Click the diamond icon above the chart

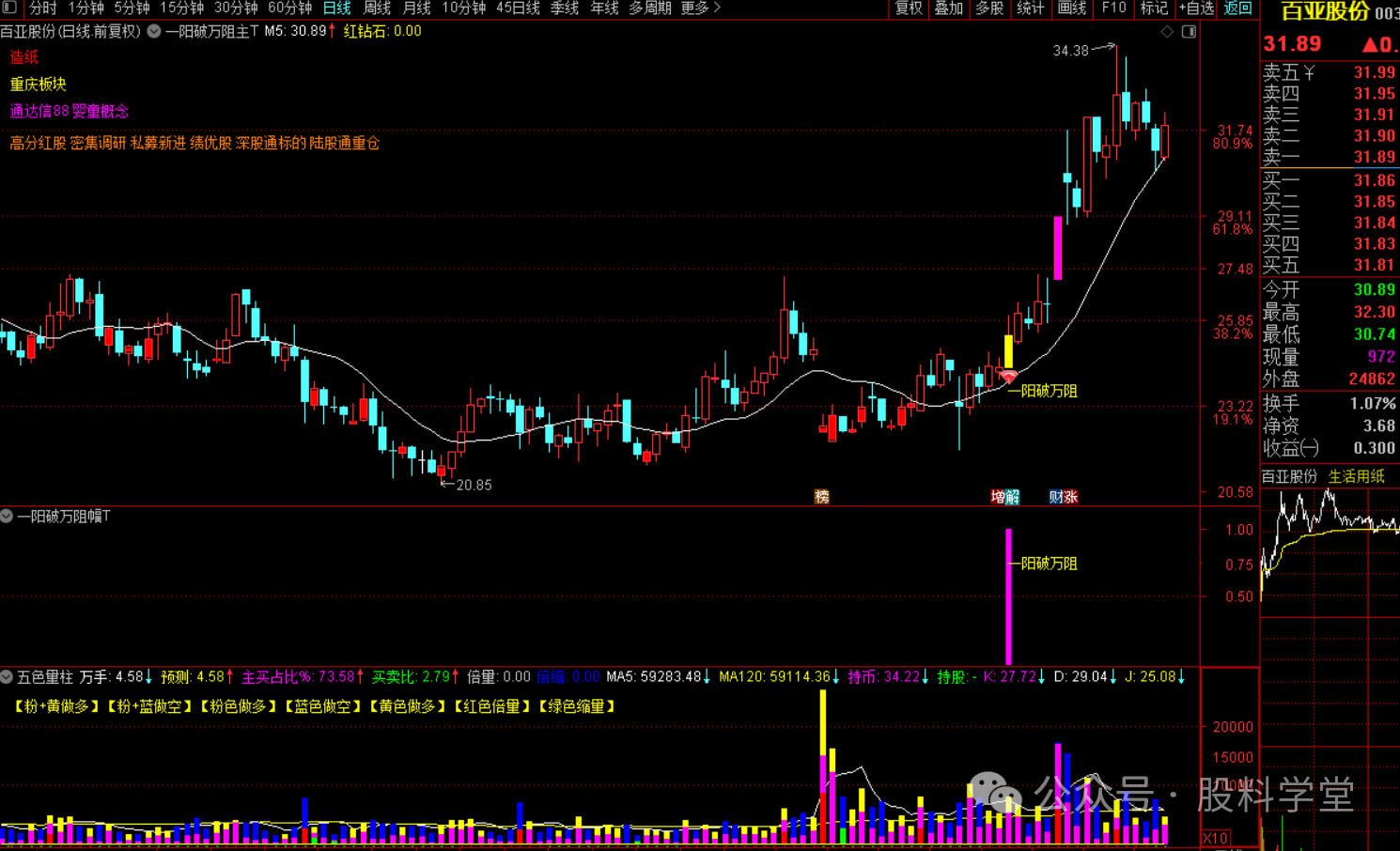pyautogui.click(x=1167, y=32)
